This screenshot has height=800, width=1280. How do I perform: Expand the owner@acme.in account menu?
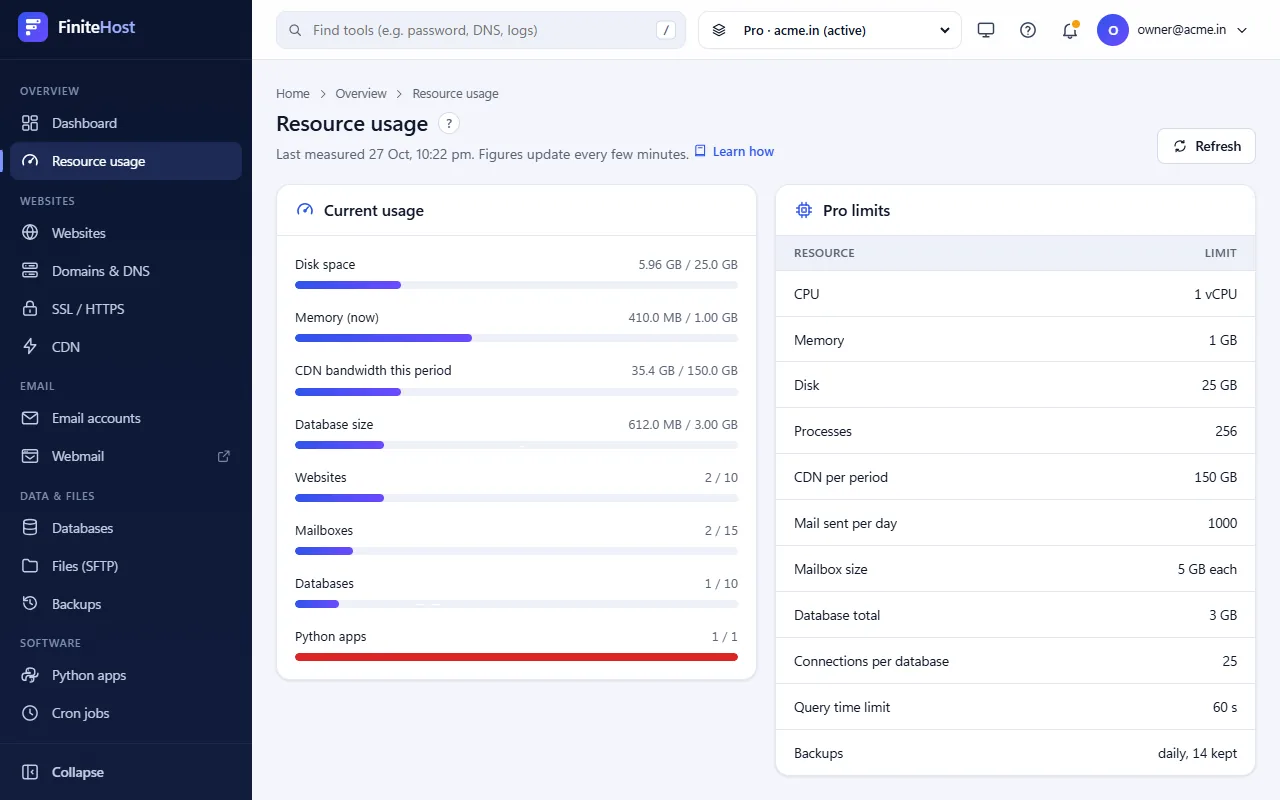click(1173, 30)
